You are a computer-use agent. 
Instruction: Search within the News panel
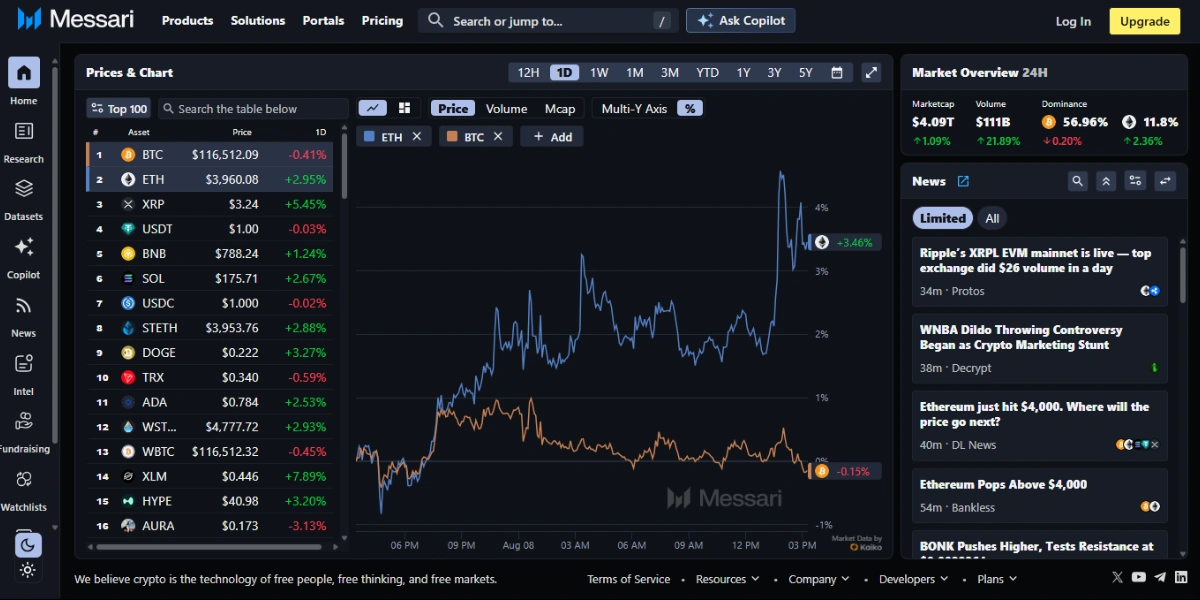click(x=1077, y=181)
